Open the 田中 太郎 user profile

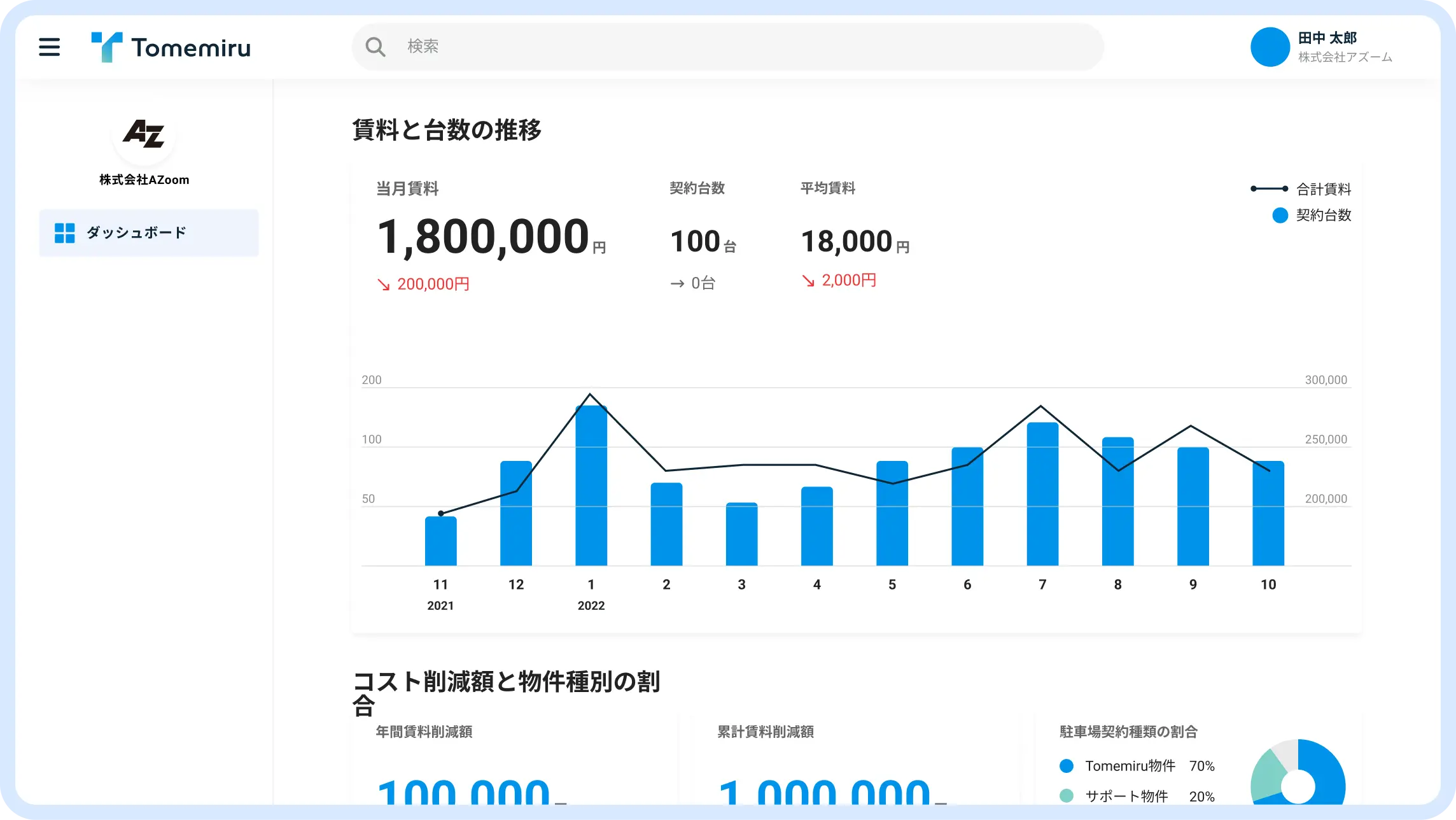tap(1327, 38)
